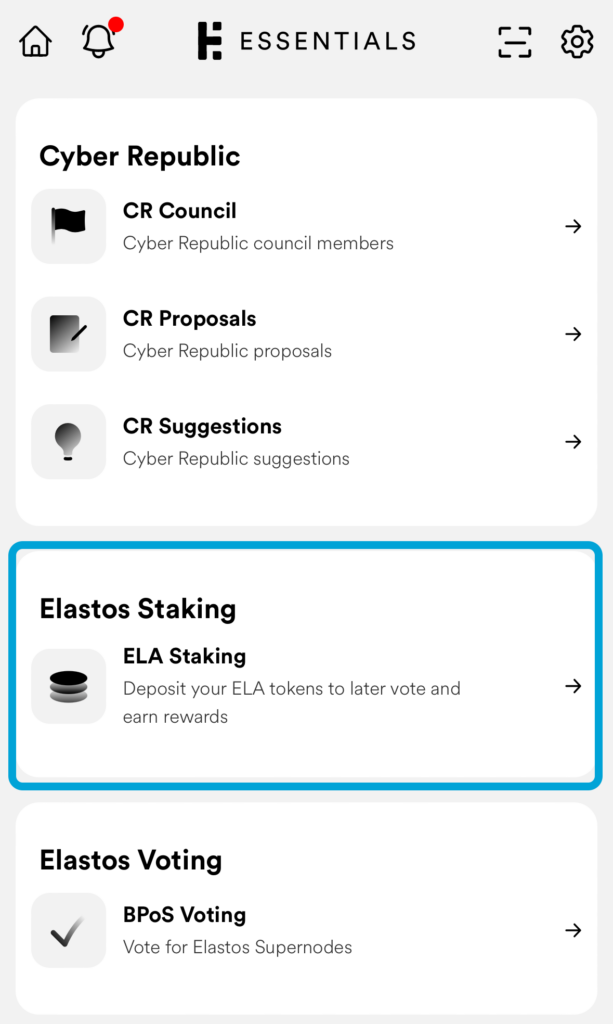Open the home screen via house icon
The height and width of the screenshot is (1024, 613).
[x=34, y=41]
